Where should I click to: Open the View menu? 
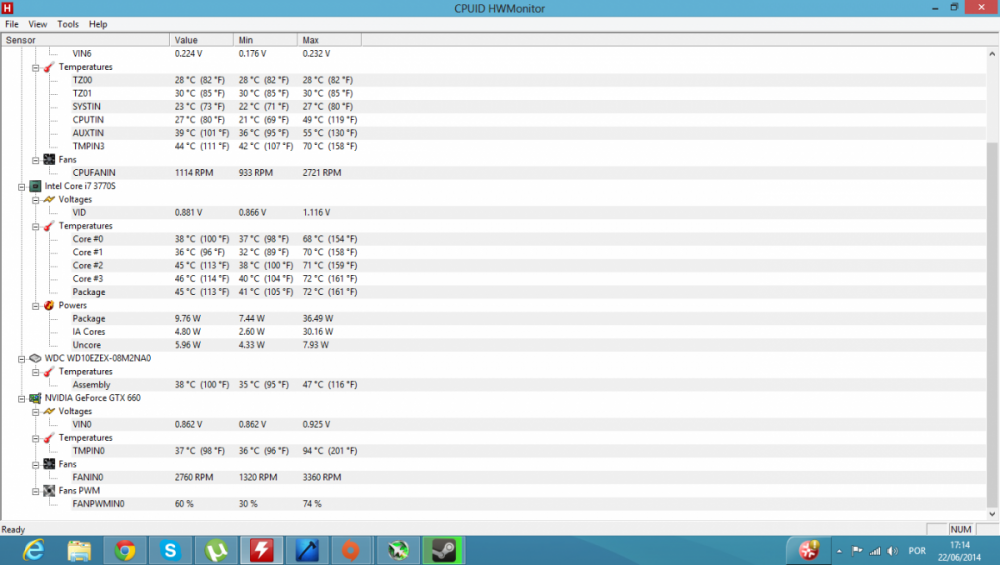[x=38, y=24]
